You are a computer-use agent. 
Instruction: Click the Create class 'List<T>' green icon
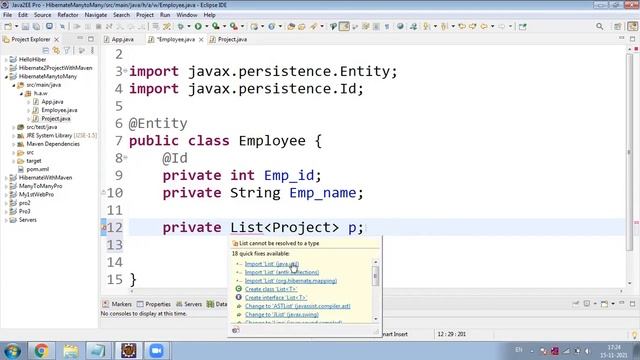click(239, 289)
